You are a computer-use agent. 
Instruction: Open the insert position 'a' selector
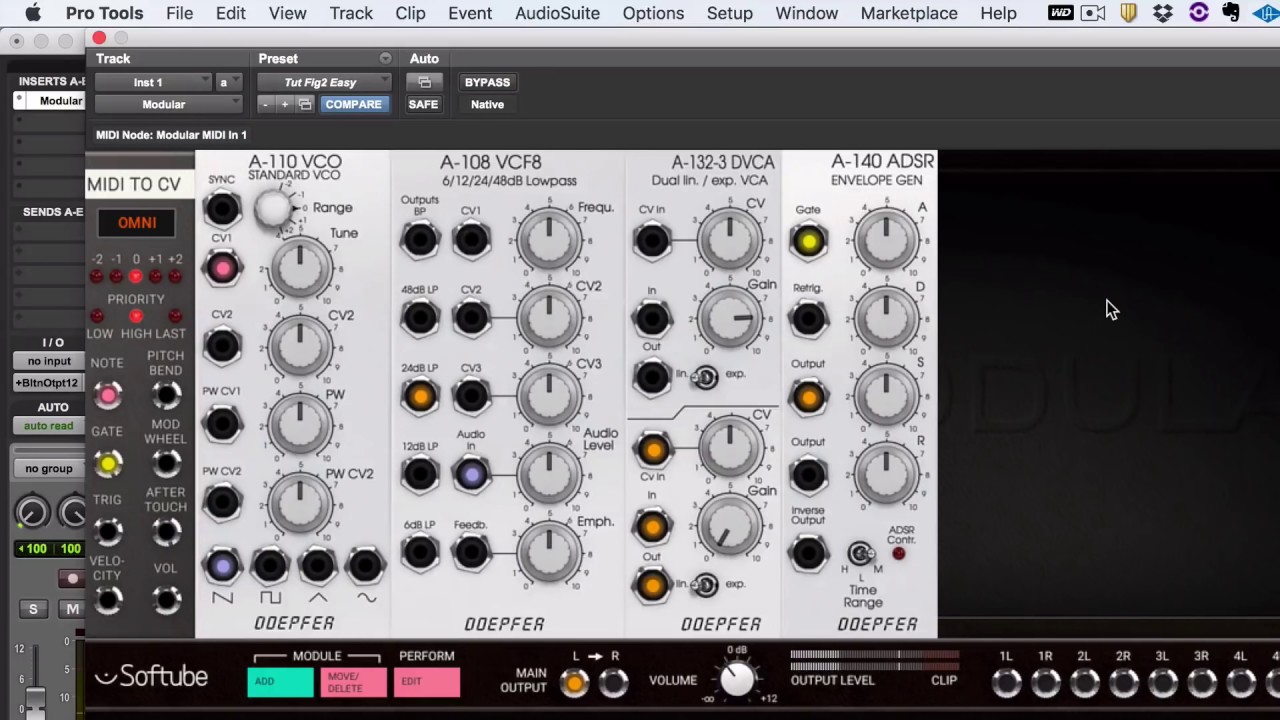(229, 82)
